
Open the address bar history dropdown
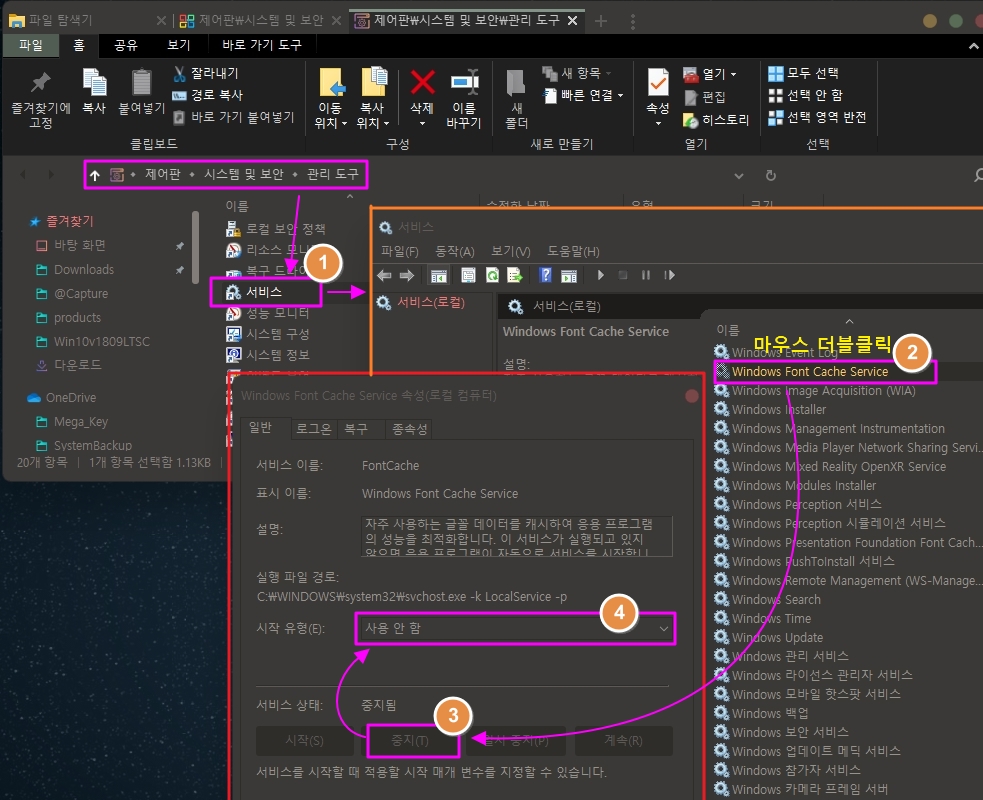point(739,176)
